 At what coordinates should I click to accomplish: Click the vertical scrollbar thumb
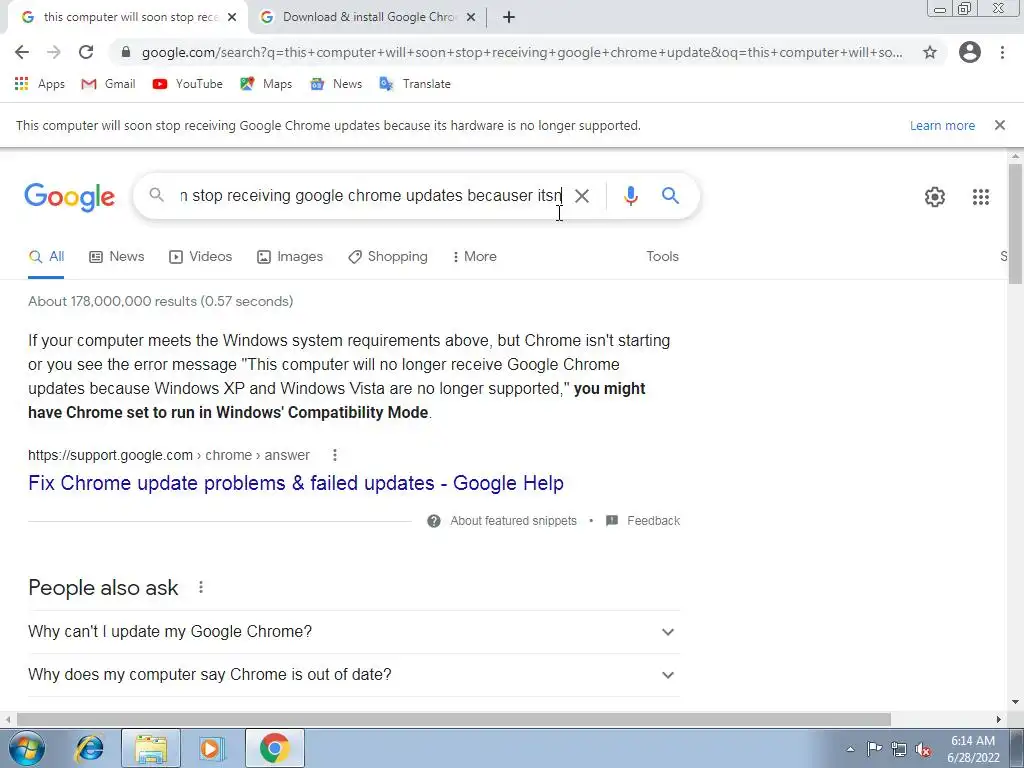[1015, 223]
